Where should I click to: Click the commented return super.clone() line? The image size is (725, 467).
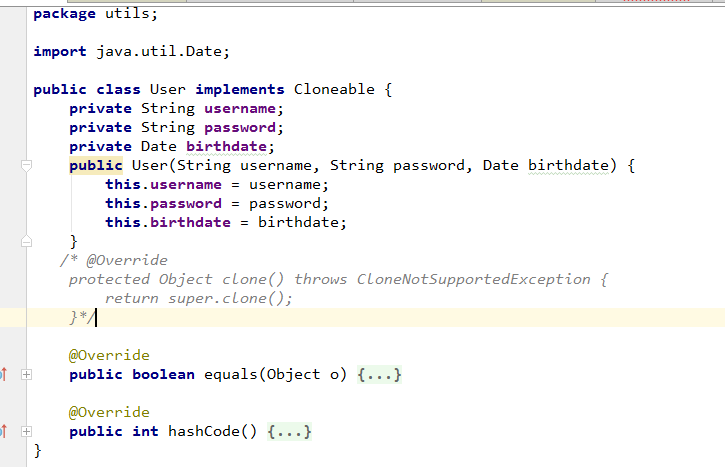point(199,298)
